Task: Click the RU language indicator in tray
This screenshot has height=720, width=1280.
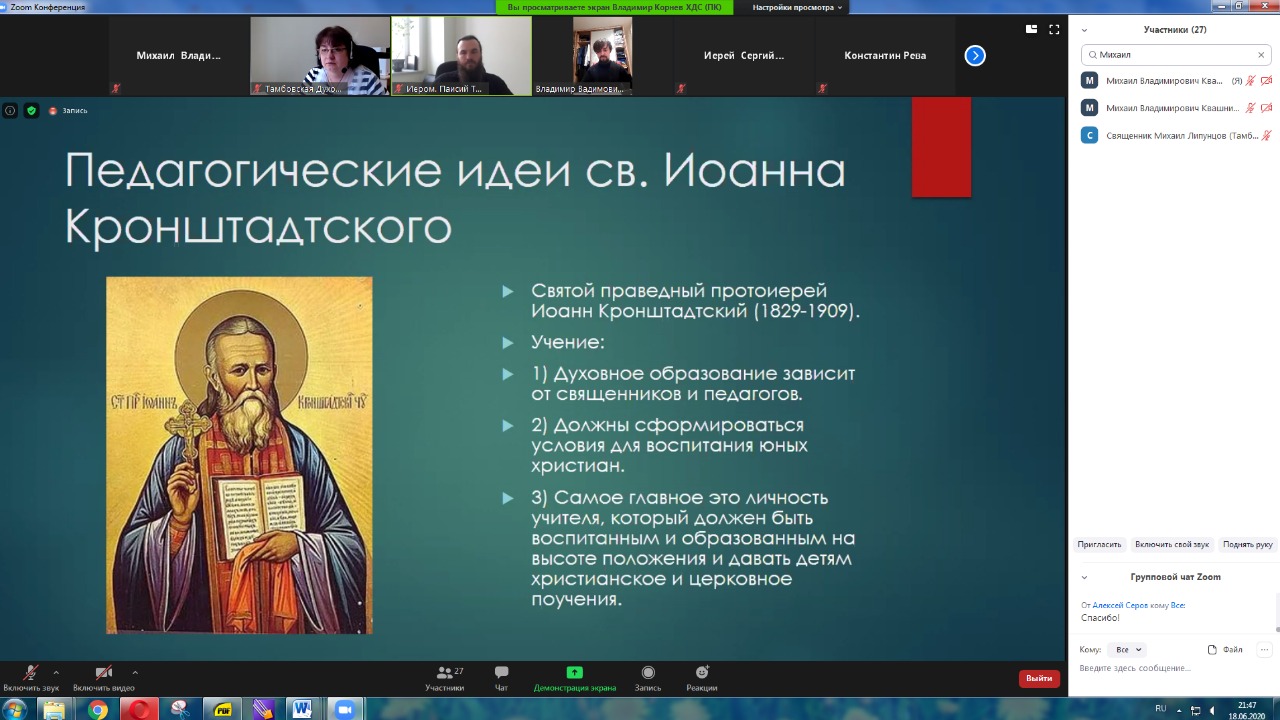Action: pyautogui.click(x=1160, y=708)
